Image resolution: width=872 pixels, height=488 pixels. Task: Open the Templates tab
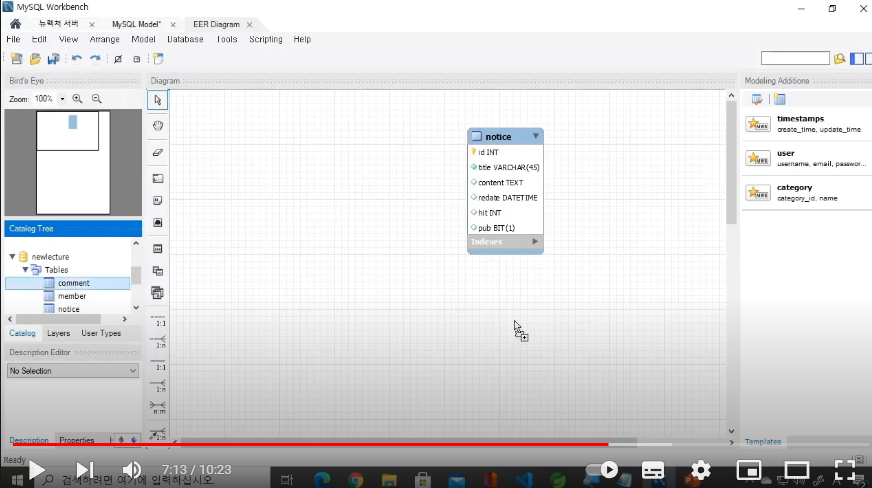[x=763, y=442]
